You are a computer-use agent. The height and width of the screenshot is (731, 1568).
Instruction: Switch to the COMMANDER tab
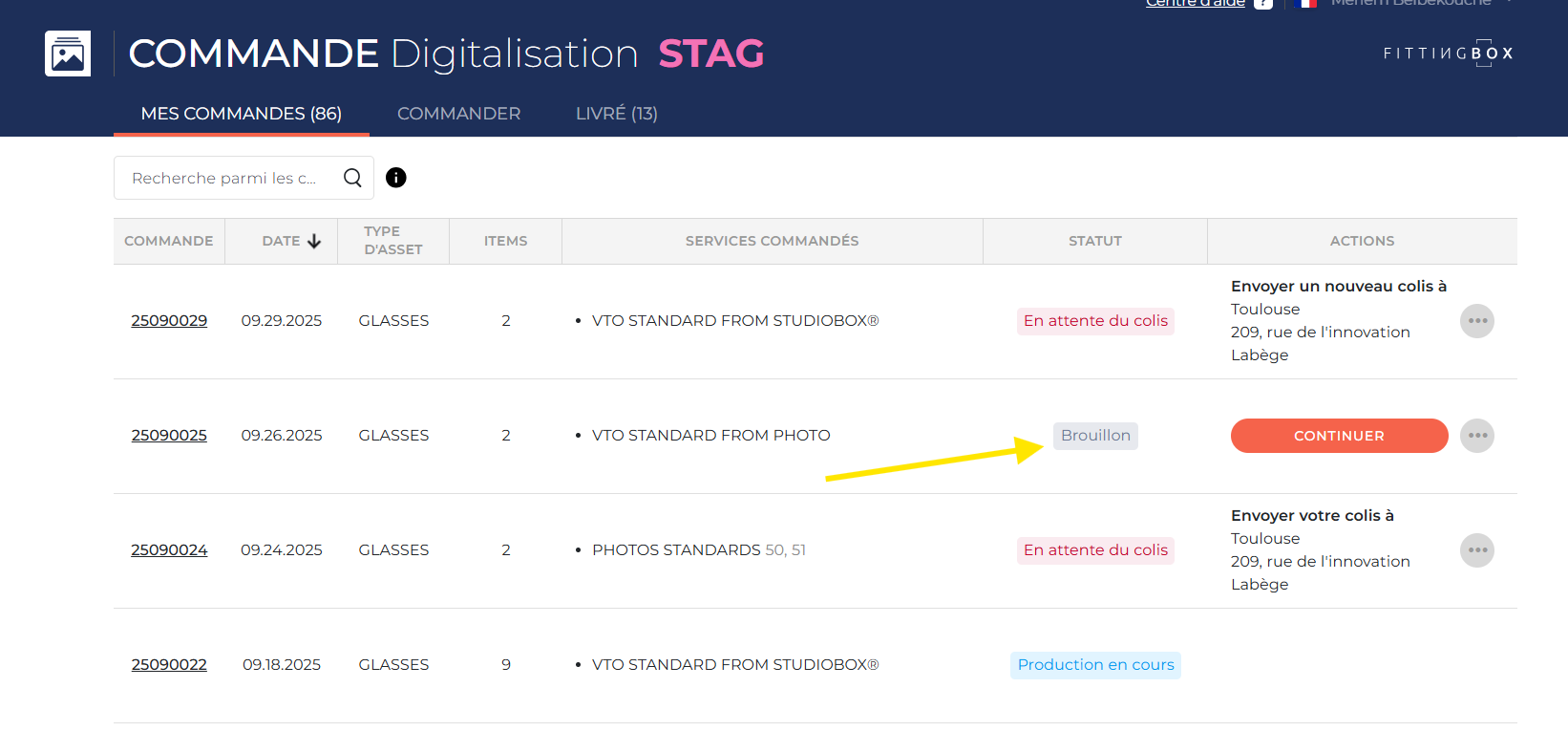pos(458,114)
